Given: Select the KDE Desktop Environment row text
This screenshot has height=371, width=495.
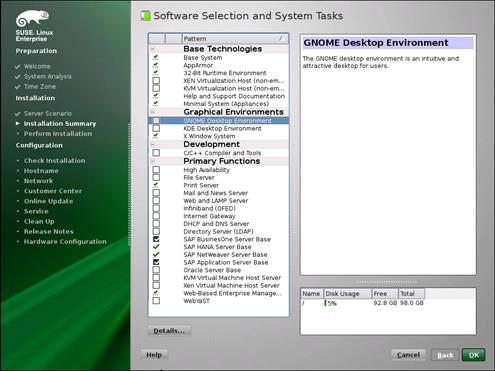Looking at the screenshot, I should [x=222, y=128].
